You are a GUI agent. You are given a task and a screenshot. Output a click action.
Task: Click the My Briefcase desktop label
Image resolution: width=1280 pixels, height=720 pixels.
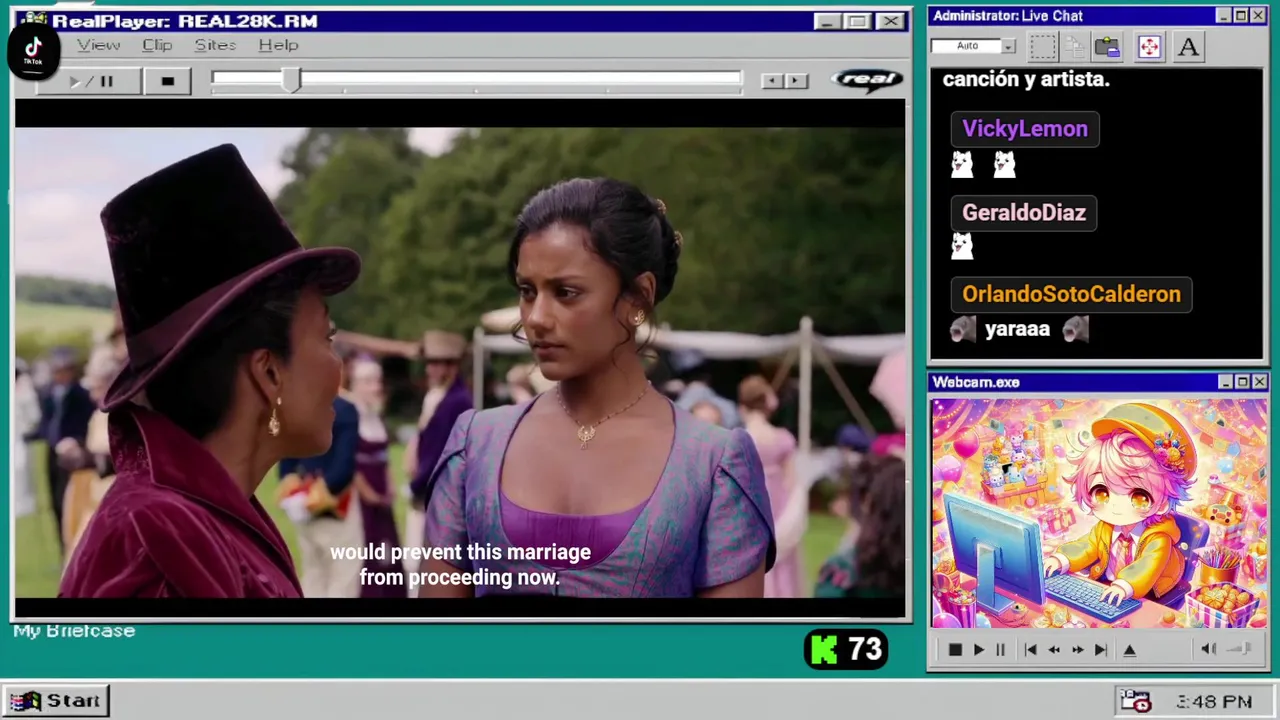pyautogui.click(x=74, y=631)
